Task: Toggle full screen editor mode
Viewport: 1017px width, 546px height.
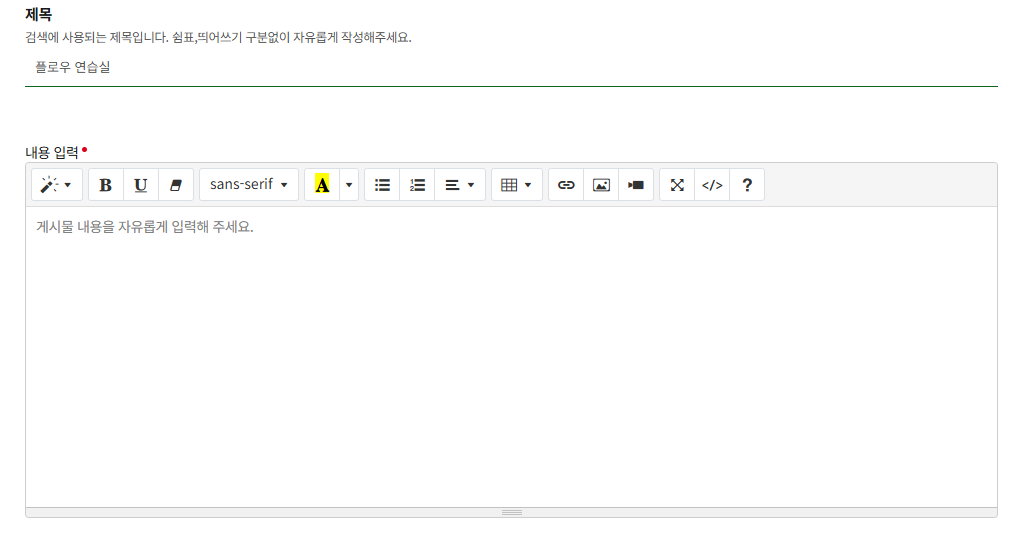Action: [x=677, y=185]
